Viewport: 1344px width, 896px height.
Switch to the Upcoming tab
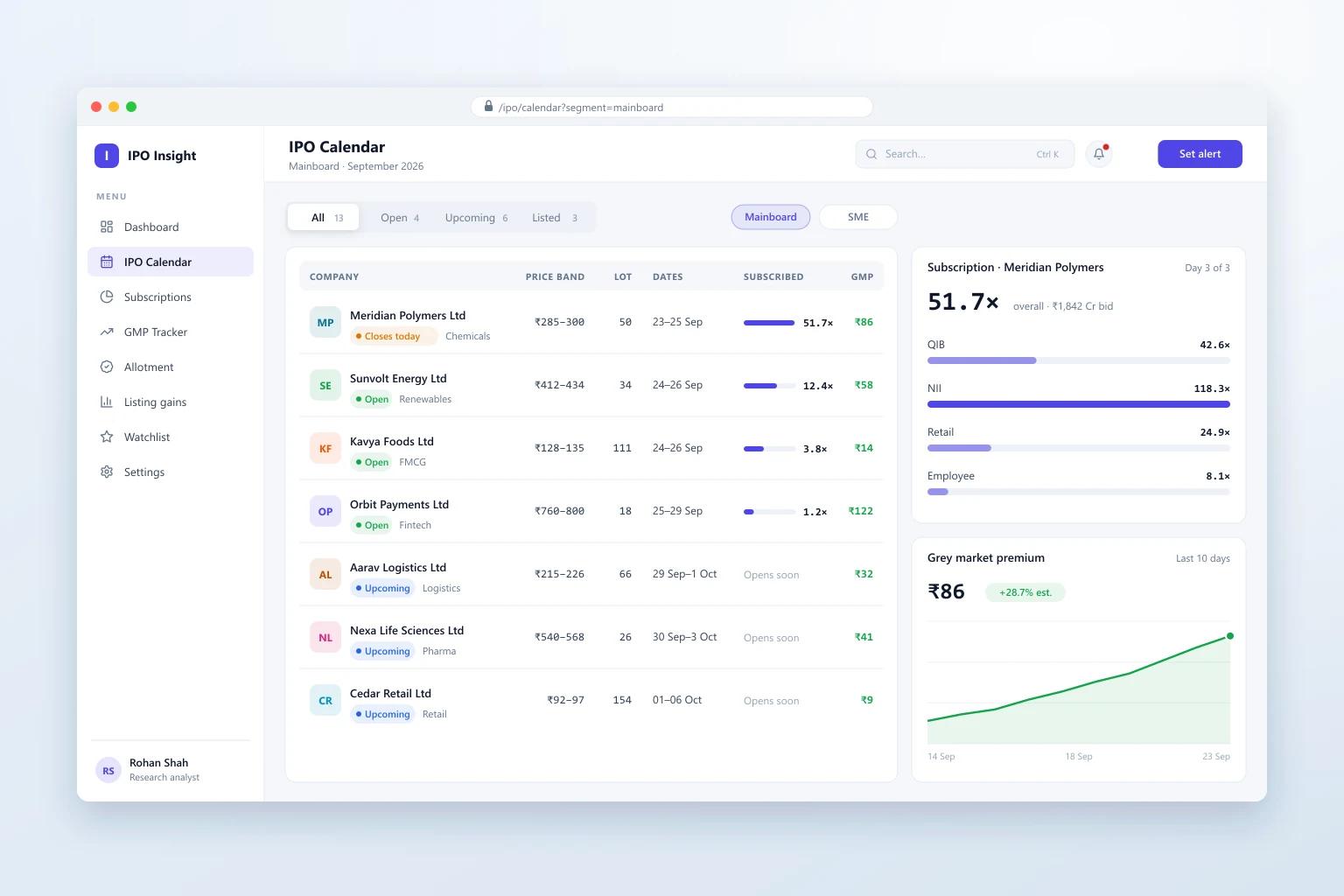(476, 218)
